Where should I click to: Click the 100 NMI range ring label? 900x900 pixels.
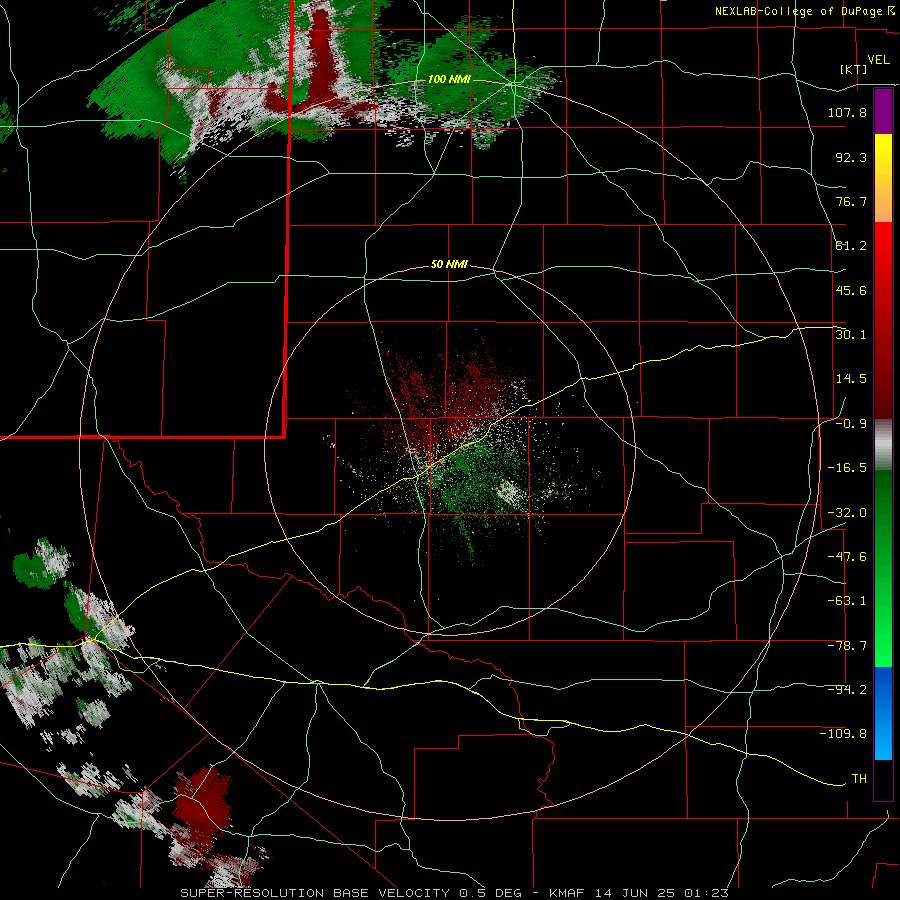pyautogui.click(x=449, y=79)
